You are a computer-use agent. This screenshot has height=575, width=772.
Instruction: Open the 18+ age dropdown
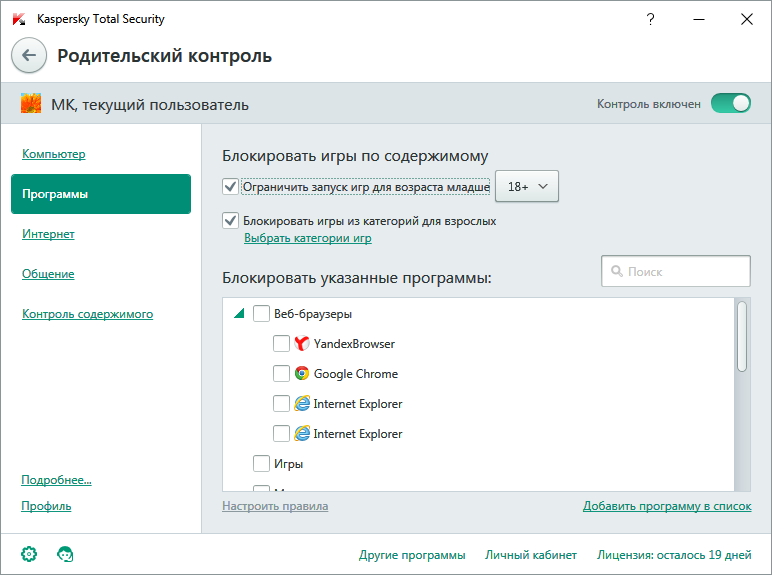tap(527, 186)
